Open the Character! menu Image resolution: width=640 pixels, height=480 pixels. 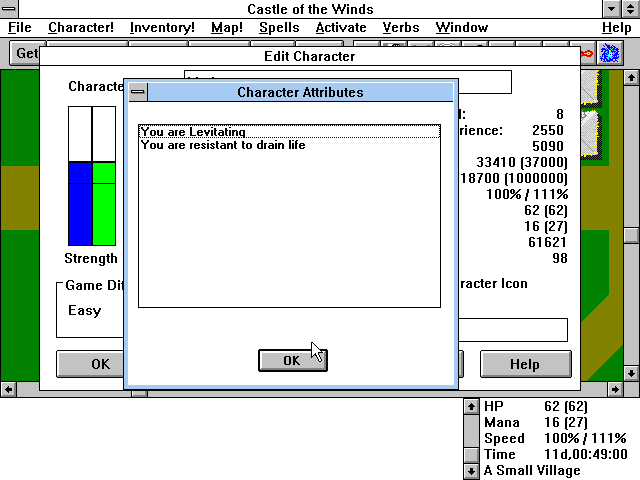point(81,27)
